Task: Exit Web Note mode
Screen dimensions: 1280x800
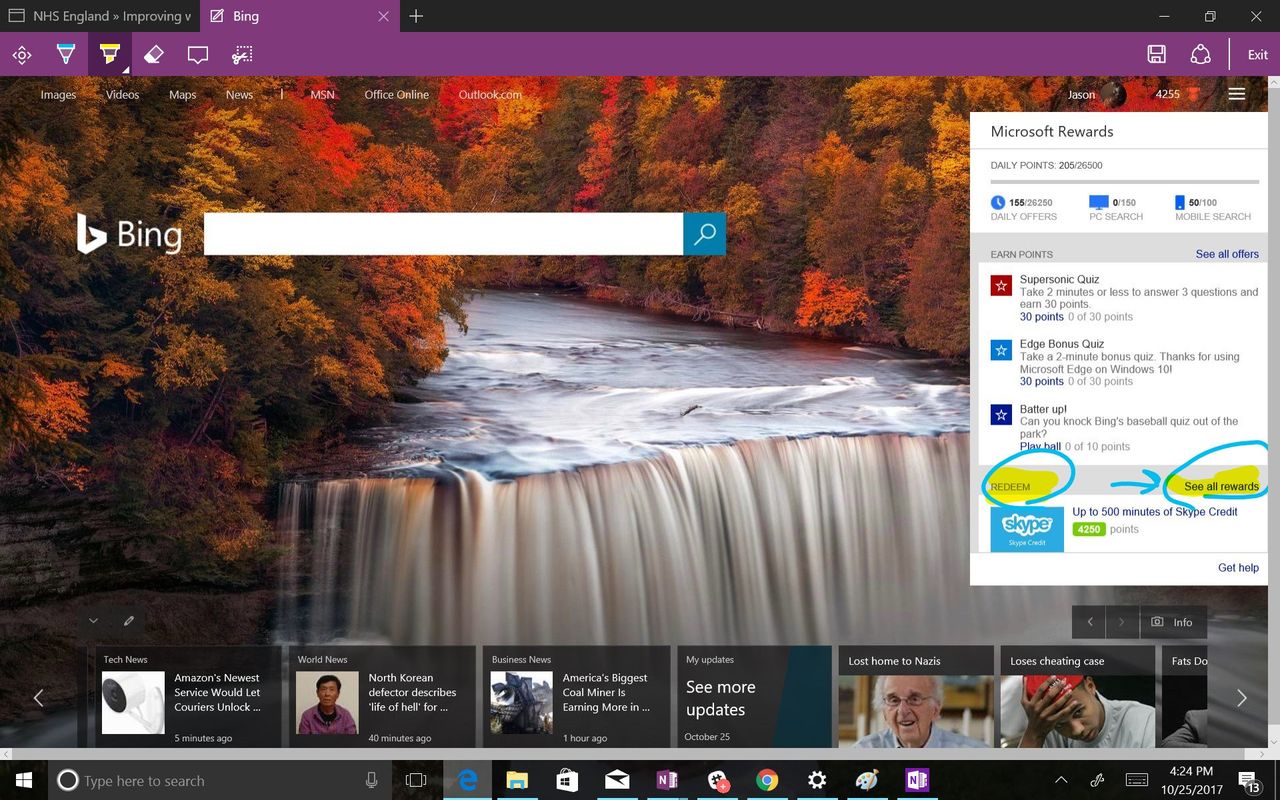Action: (1257, 55)
